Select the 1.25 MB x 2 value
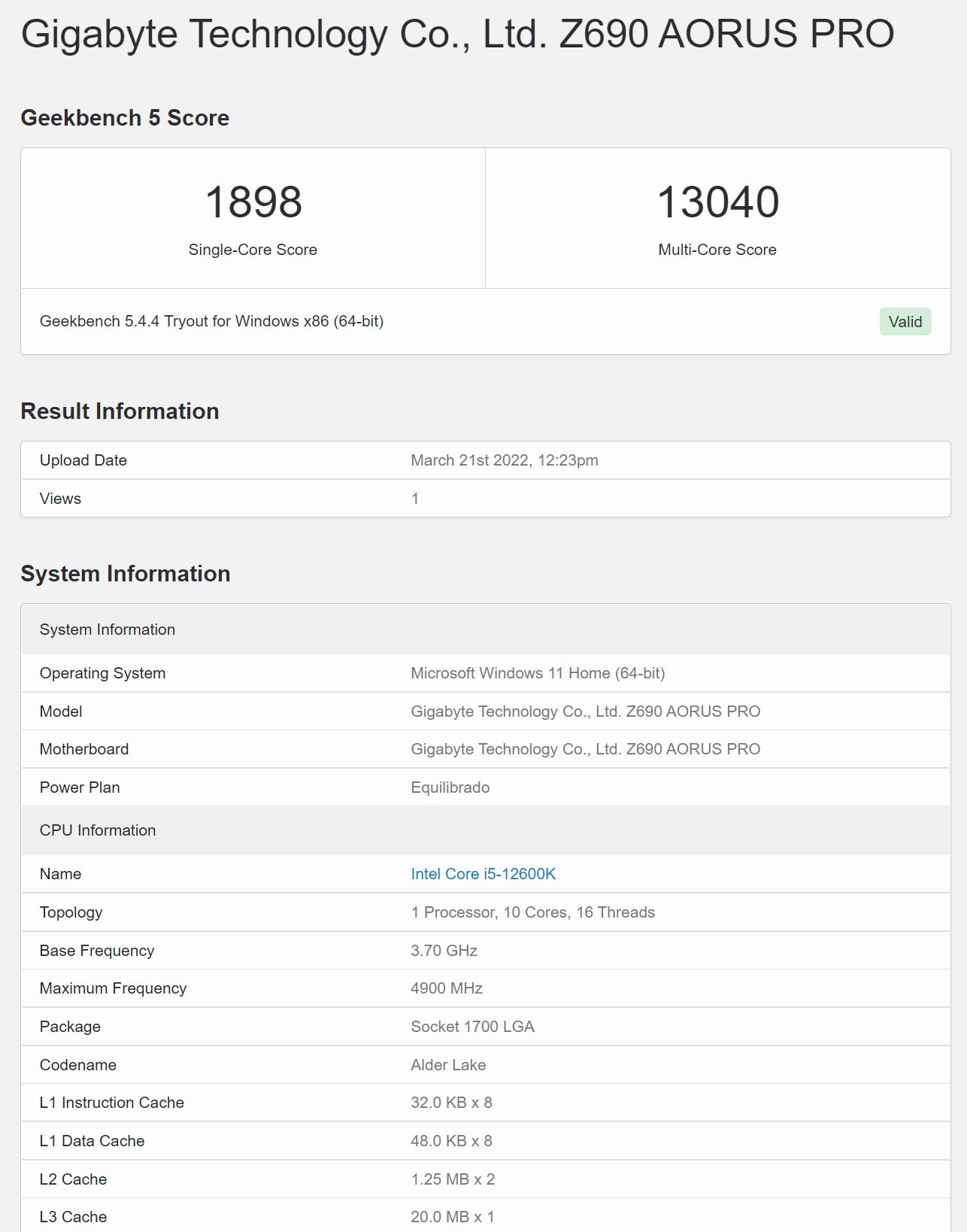 [453, 1179]
